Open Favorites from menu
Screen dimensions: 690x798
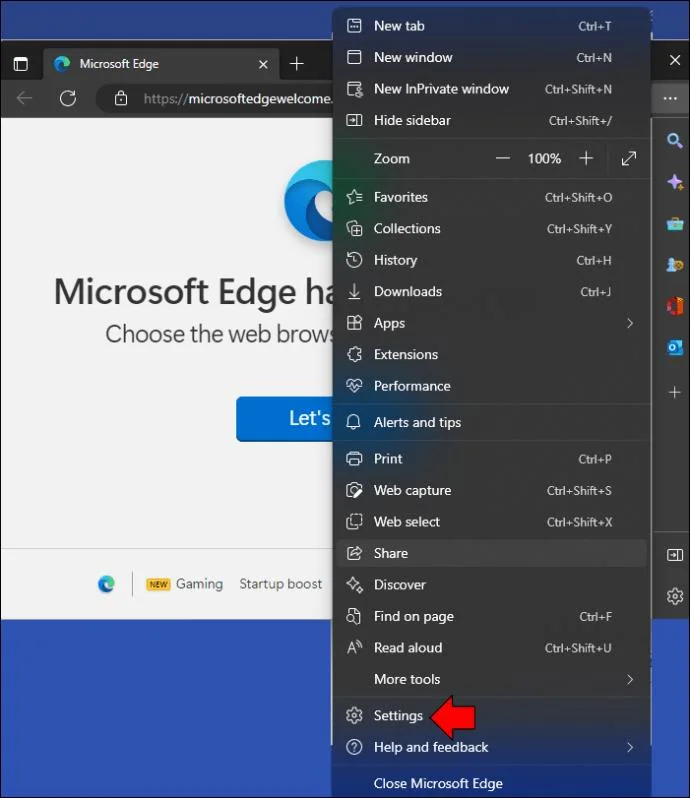[x=492, y=197]
